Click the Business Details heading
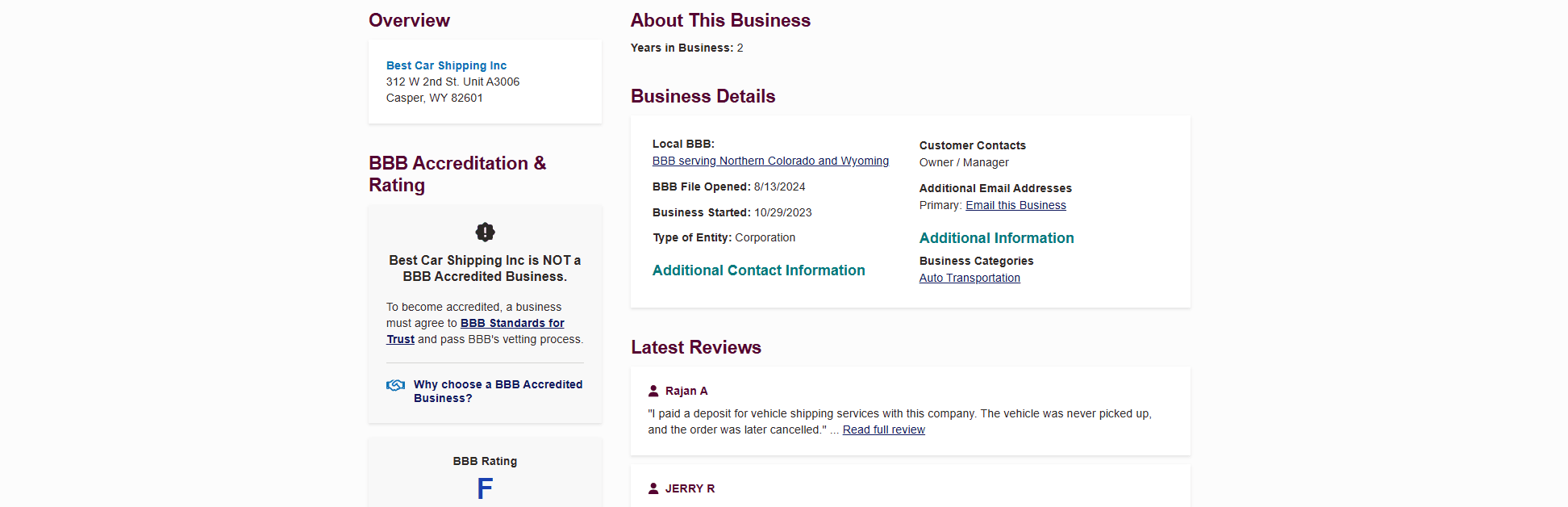 click(x=703, y=96)
